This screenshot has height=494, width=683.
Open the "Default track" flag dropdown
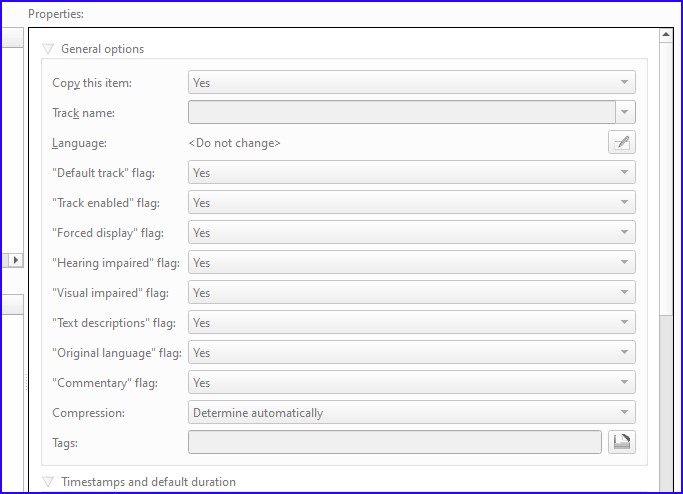pos(411,173)
